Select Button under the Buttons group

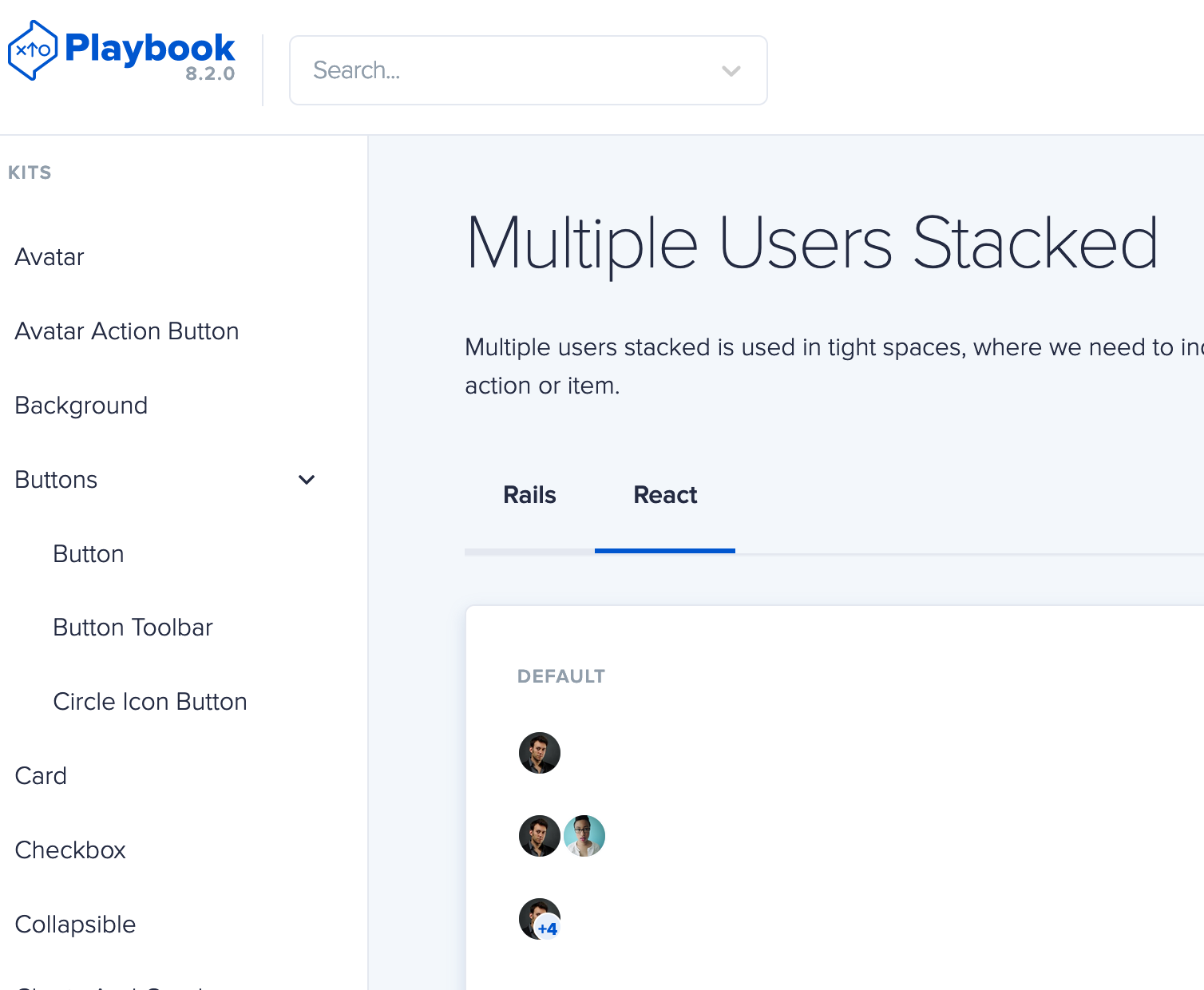pos(88,553)
